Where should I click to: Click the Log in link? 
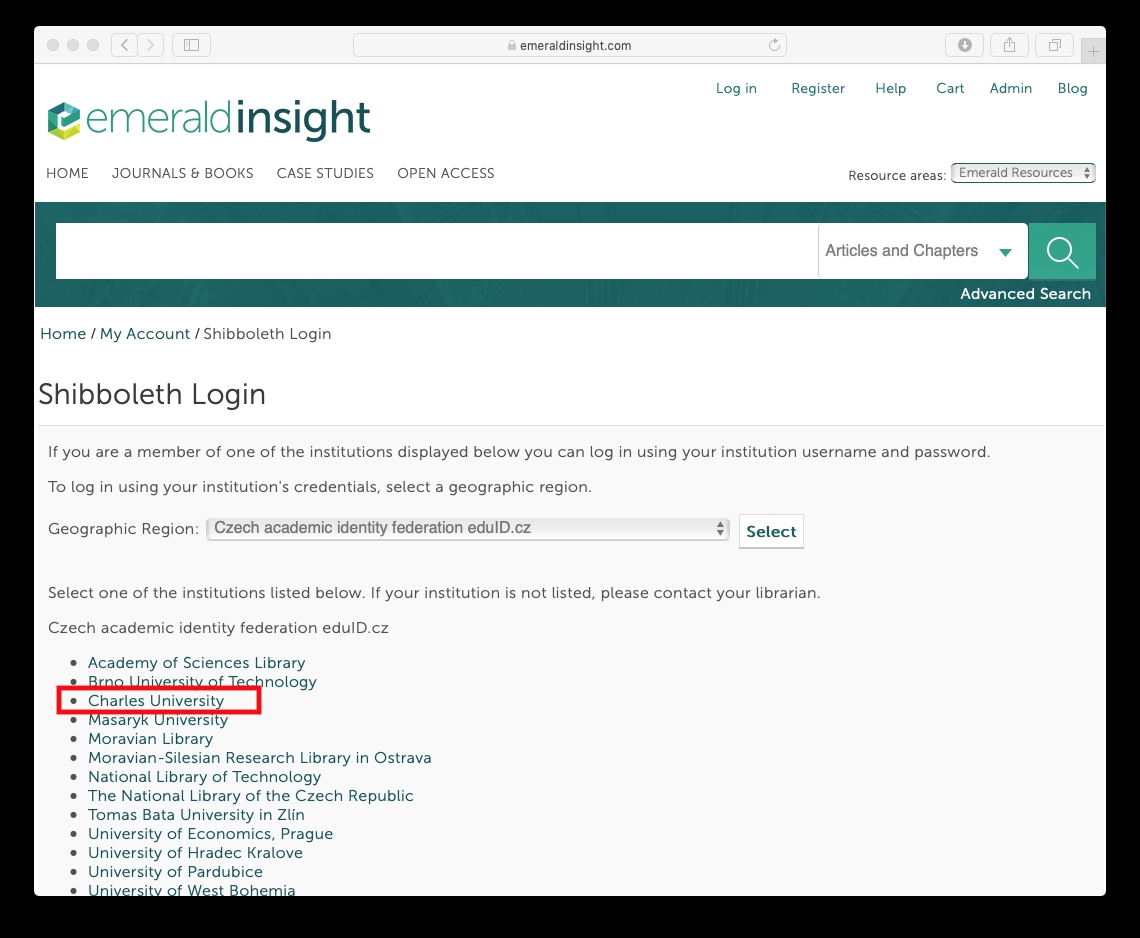coord(736,88)
